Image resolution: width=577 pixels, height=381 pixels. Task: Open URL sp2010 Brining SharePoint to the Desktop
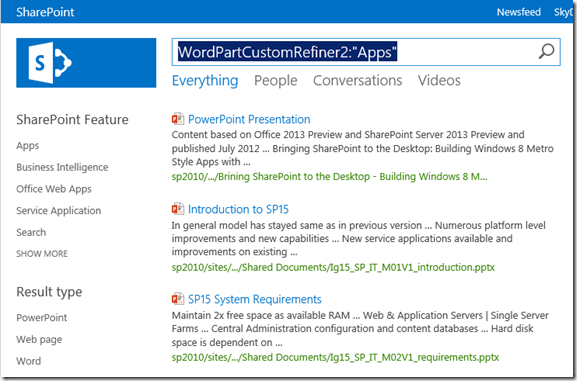[x=329, y=177]
